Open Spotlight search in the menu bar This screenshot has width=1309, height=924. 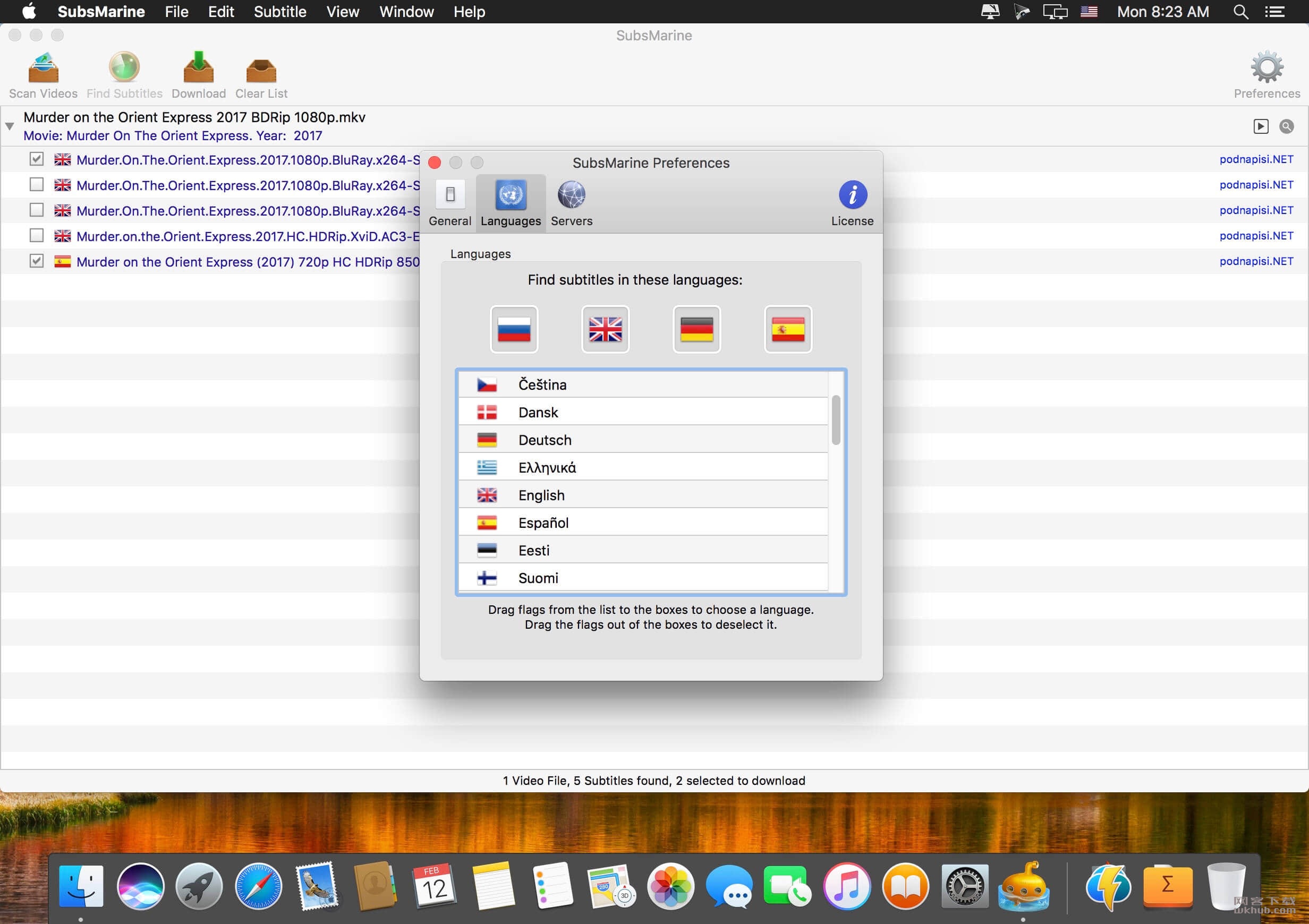(1240, 11)
